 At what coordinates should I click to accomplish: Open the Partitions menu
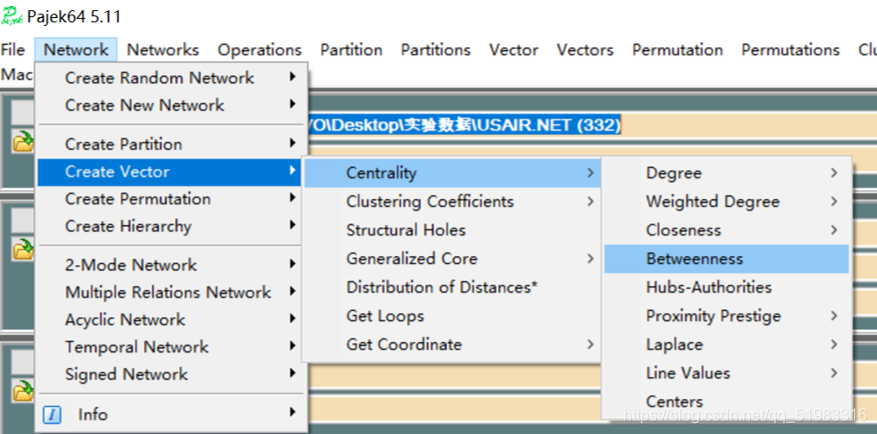[436, 50]
